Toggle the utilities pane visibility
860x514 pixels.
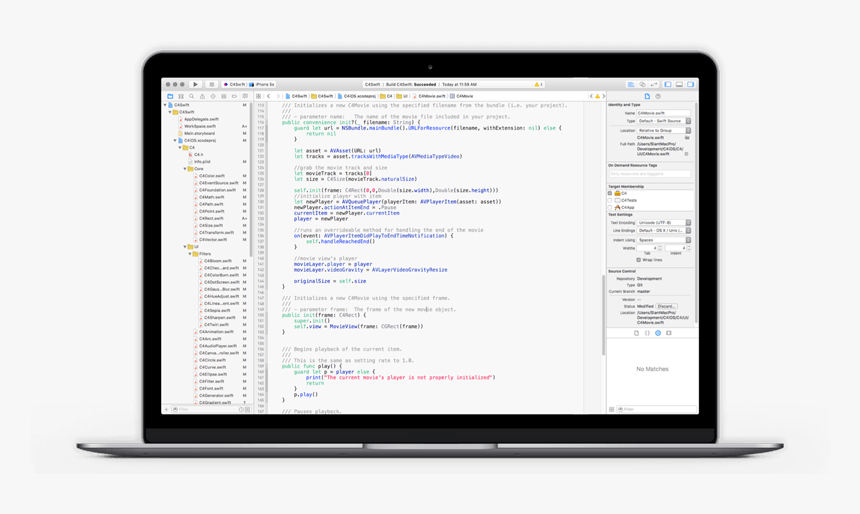click(x=691, y=84)
